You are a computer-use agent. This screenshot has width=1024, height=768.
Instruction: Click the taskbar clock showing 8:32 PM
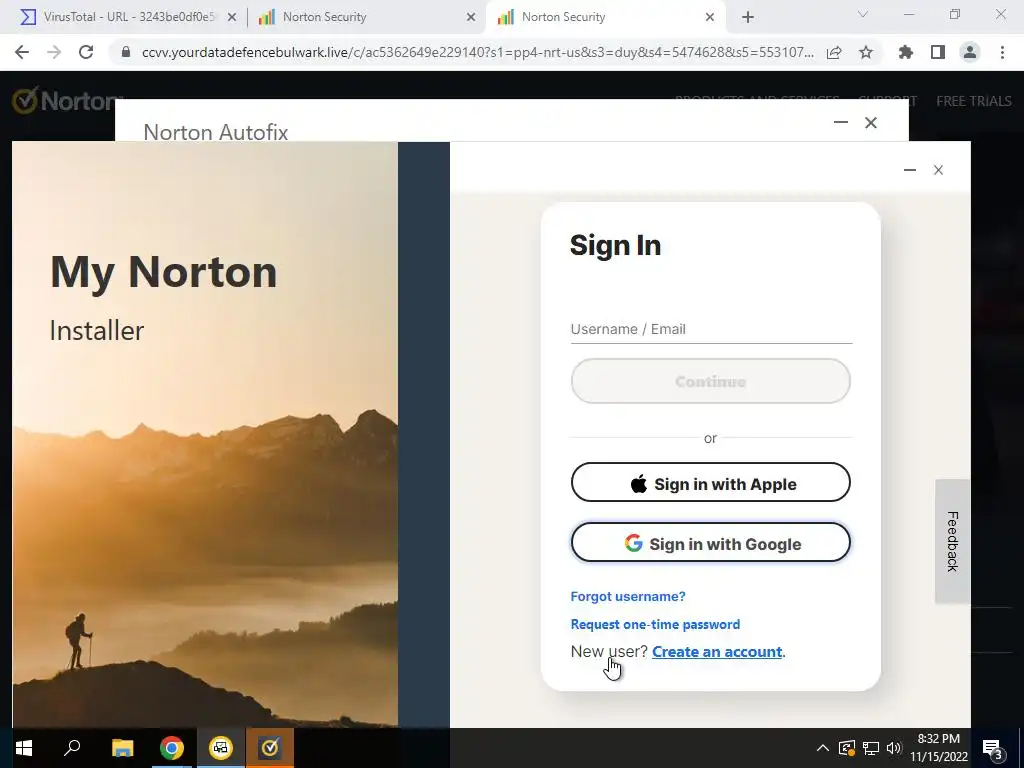pos(938,748)
